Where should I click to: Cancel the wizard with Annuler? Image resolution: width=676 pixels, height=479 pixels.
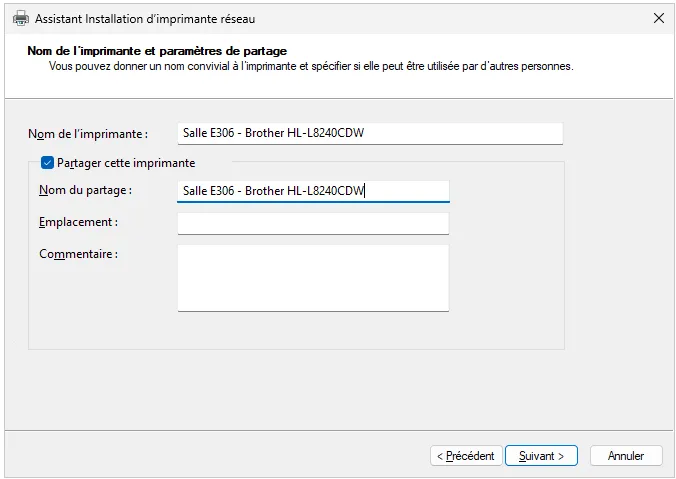[626, 456]
